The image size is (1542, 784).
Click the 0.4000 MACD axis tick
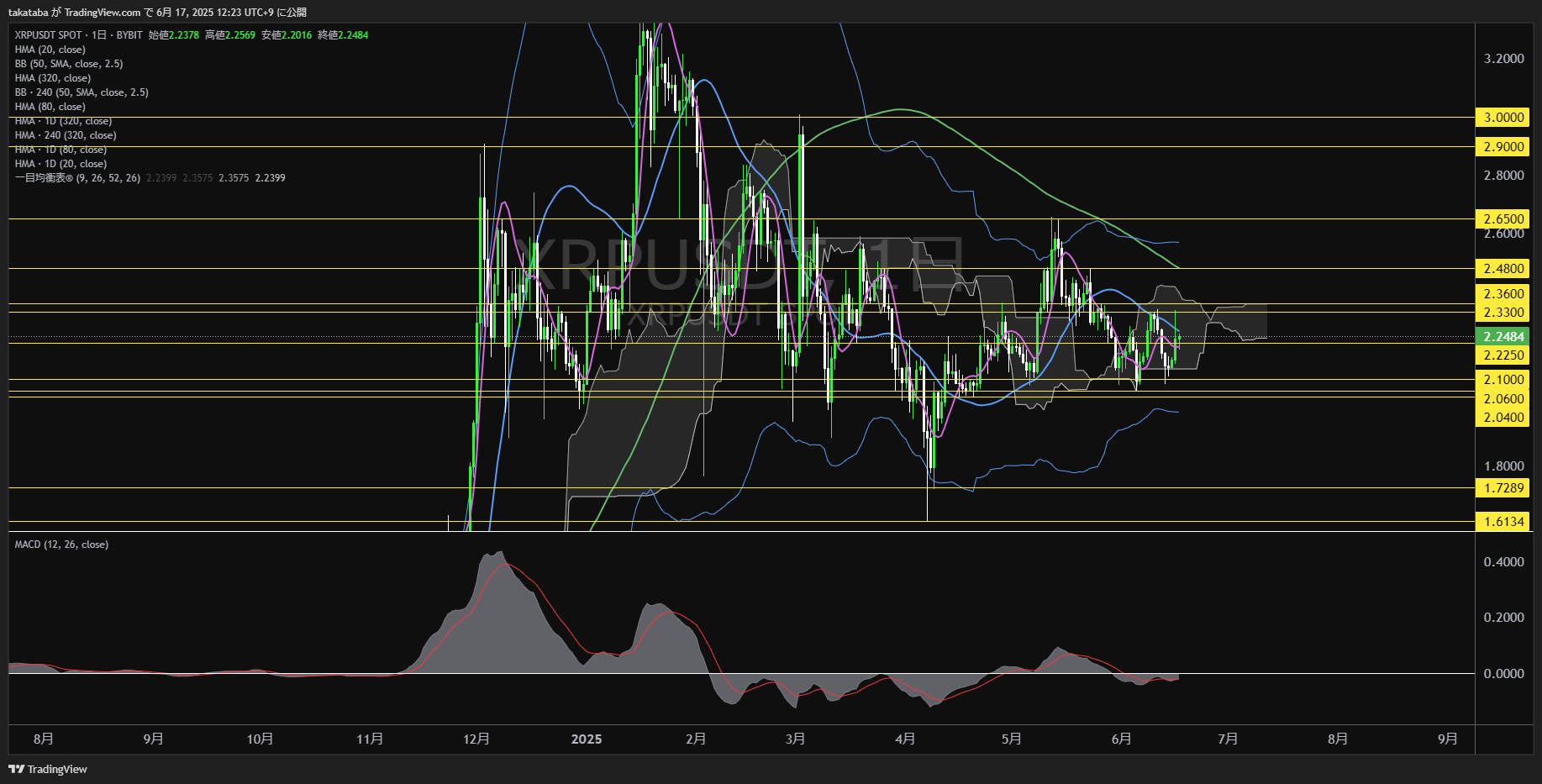[x=1503, y=562]
